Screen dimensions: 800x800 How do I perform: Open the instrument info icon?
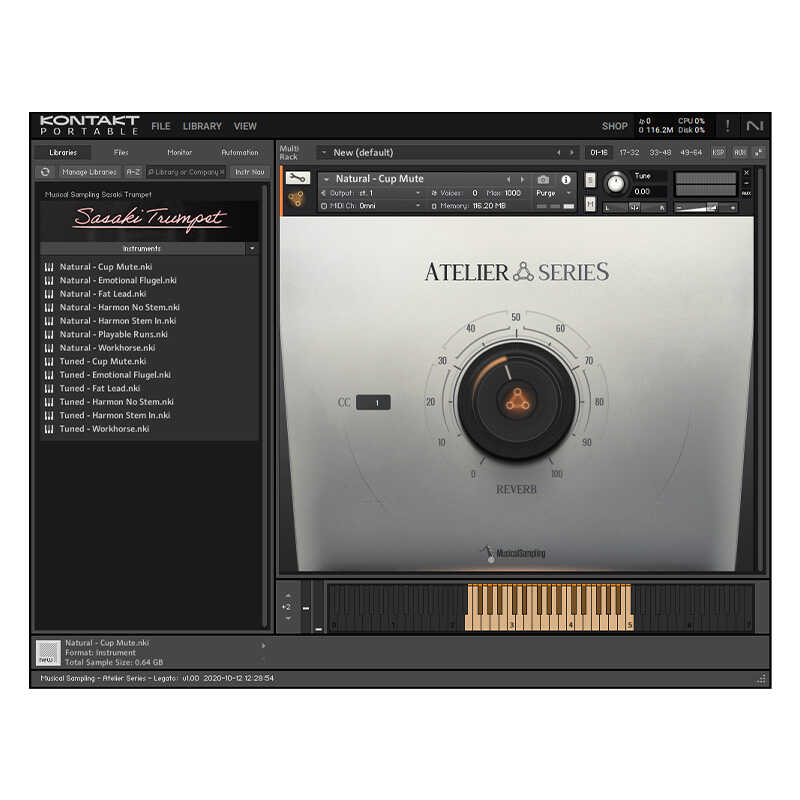point(566,180)
